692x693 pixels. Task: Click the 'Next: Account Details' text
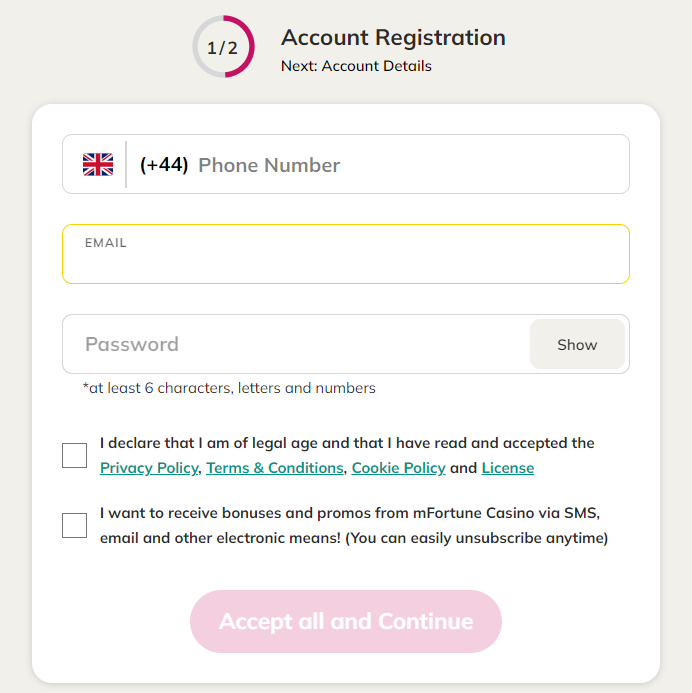tap(356, 66)
